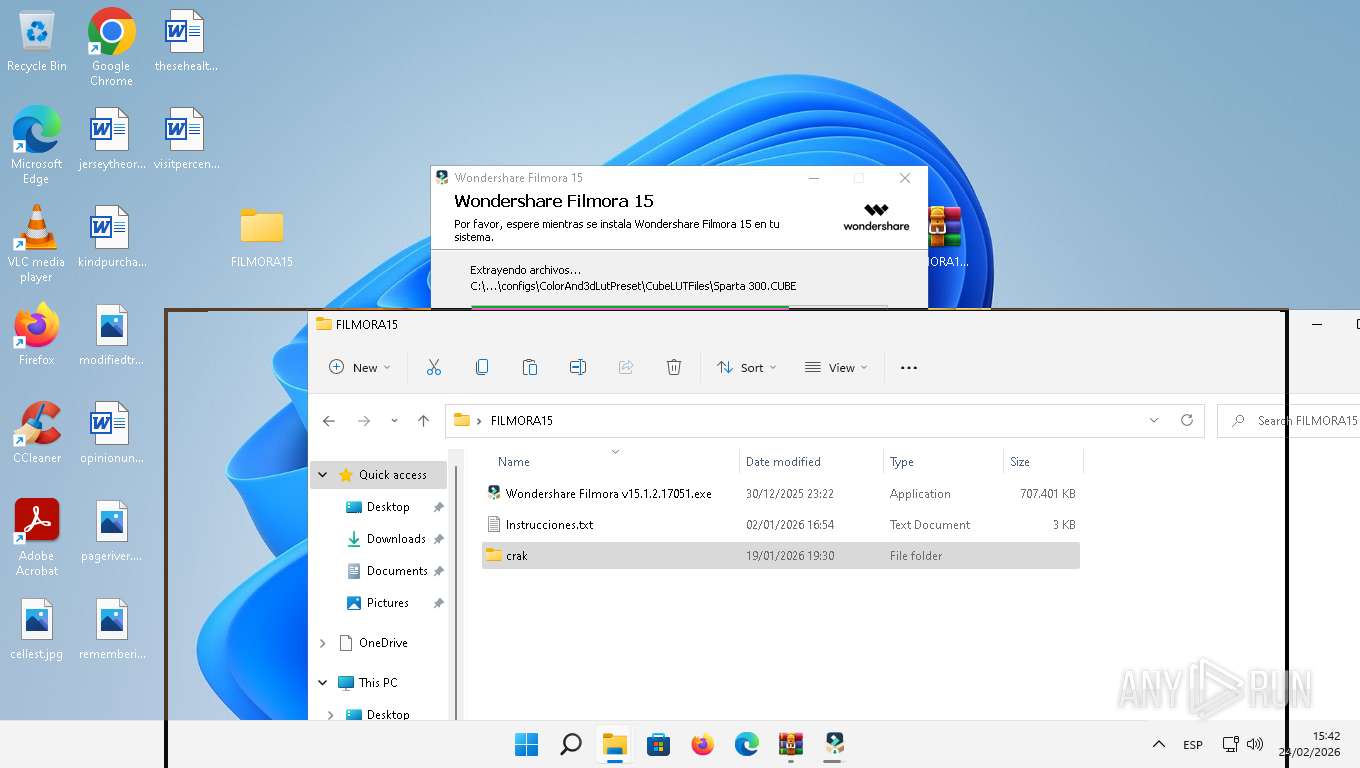
Task: Expand the OneDrive tree node
Action: point(323,643)
